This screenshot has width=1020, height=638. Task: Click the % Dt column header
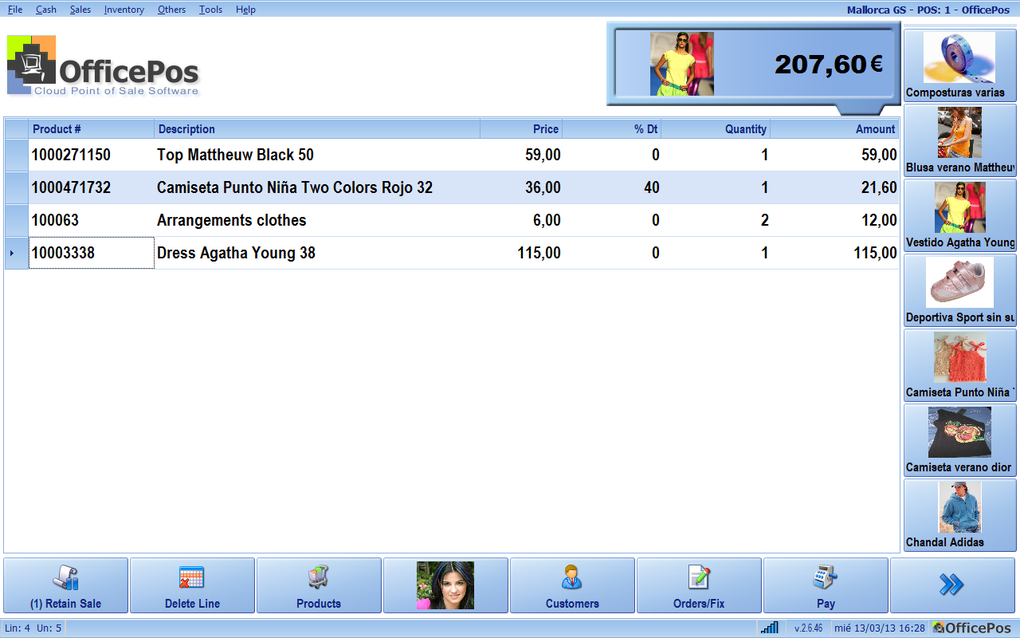[x=611, y=129]
